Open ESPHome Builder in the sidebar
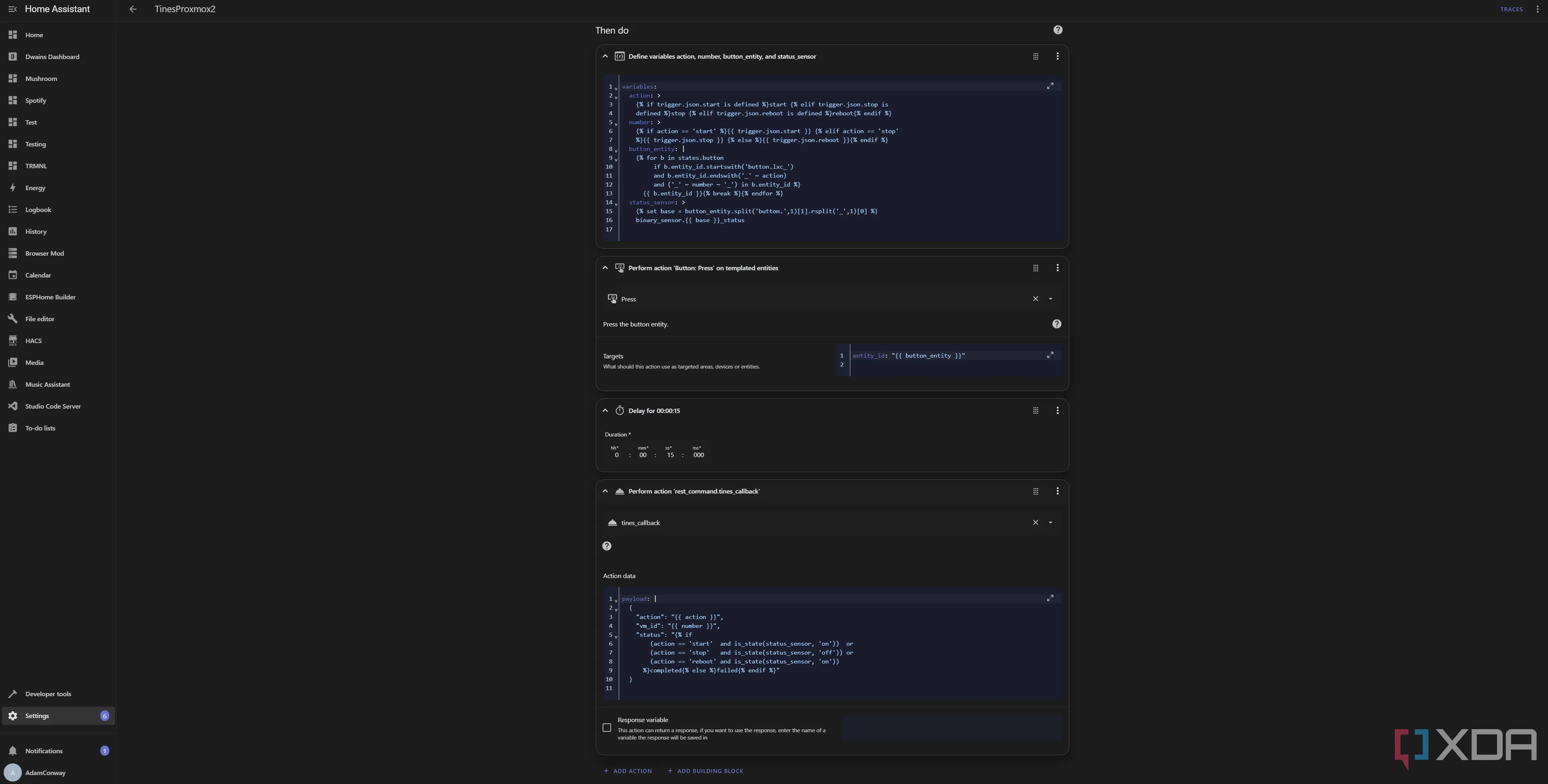 pyautogui.click(x=50, y=297)
